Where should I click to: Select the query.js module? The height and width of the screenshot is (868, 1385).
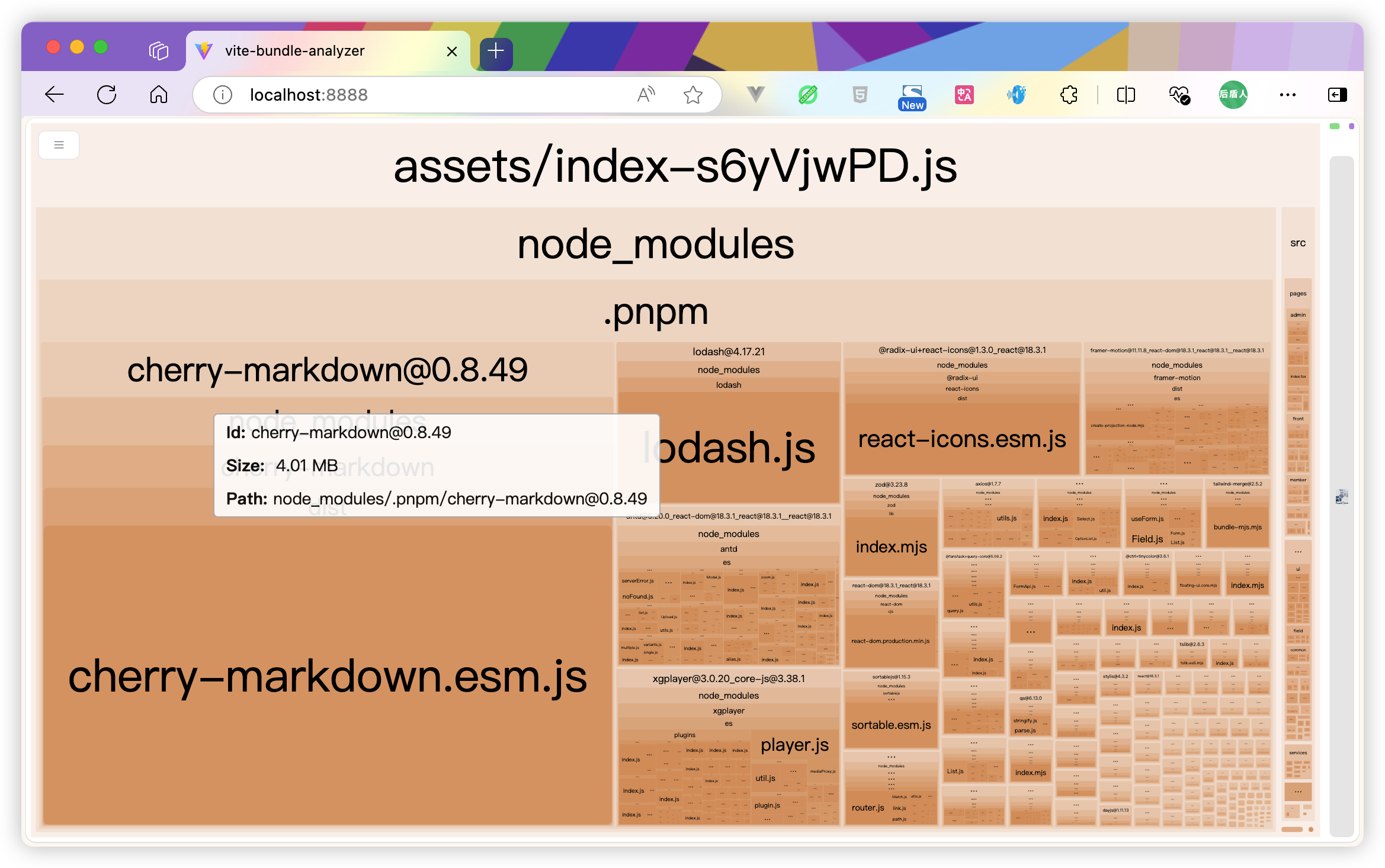pos(955,610)
